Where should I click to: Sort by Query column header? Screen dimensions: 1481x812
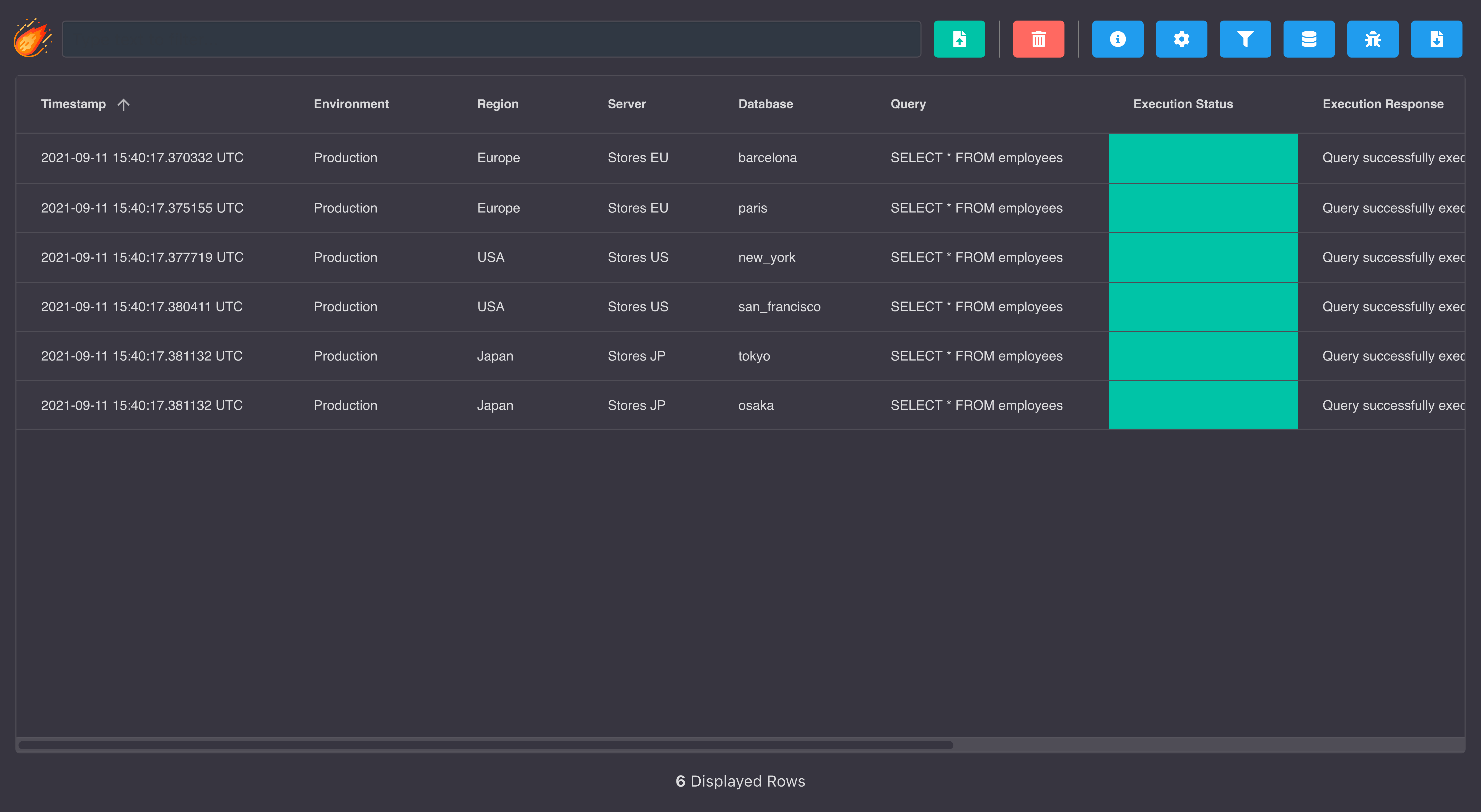[908, 104]
